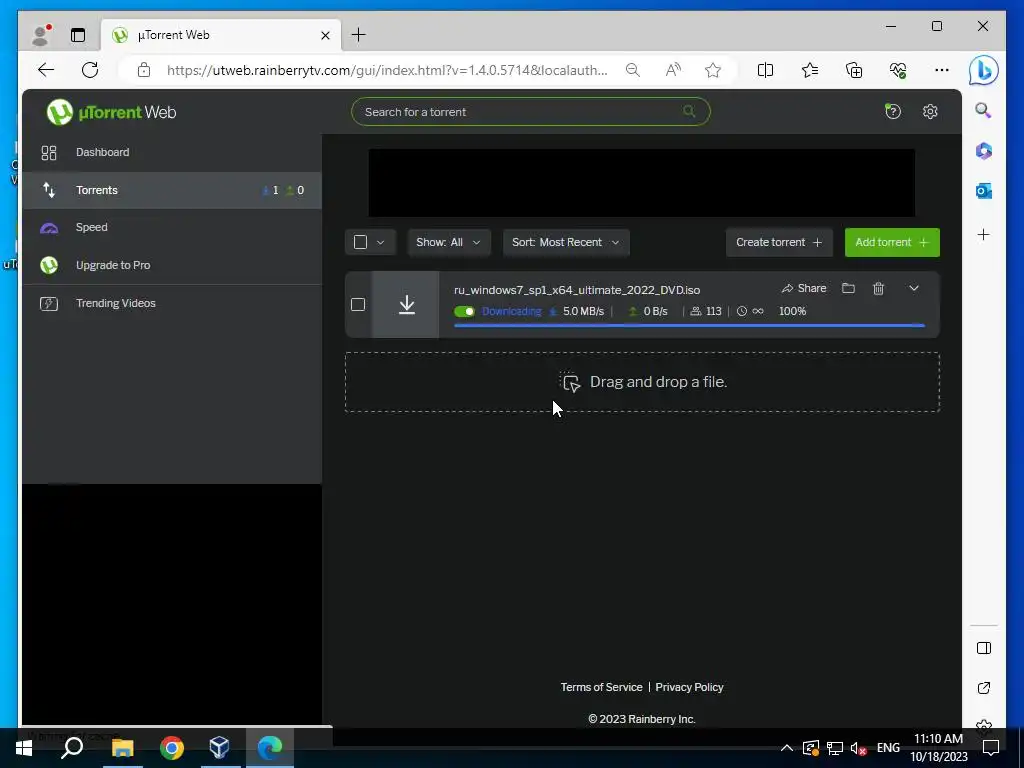Refresh the uTorrent Web page
1024x768 pixels.
[x=90, y=70]
